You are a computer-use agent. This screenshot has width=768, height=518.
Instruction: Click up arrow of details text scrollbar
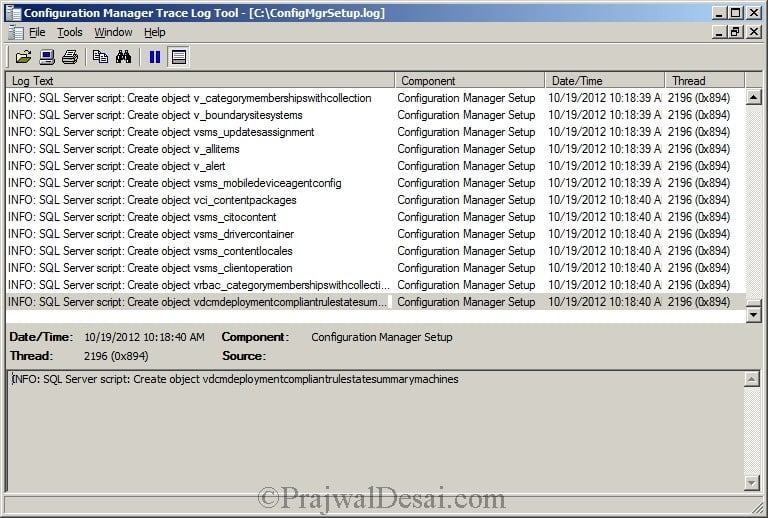tap(752, 378)
